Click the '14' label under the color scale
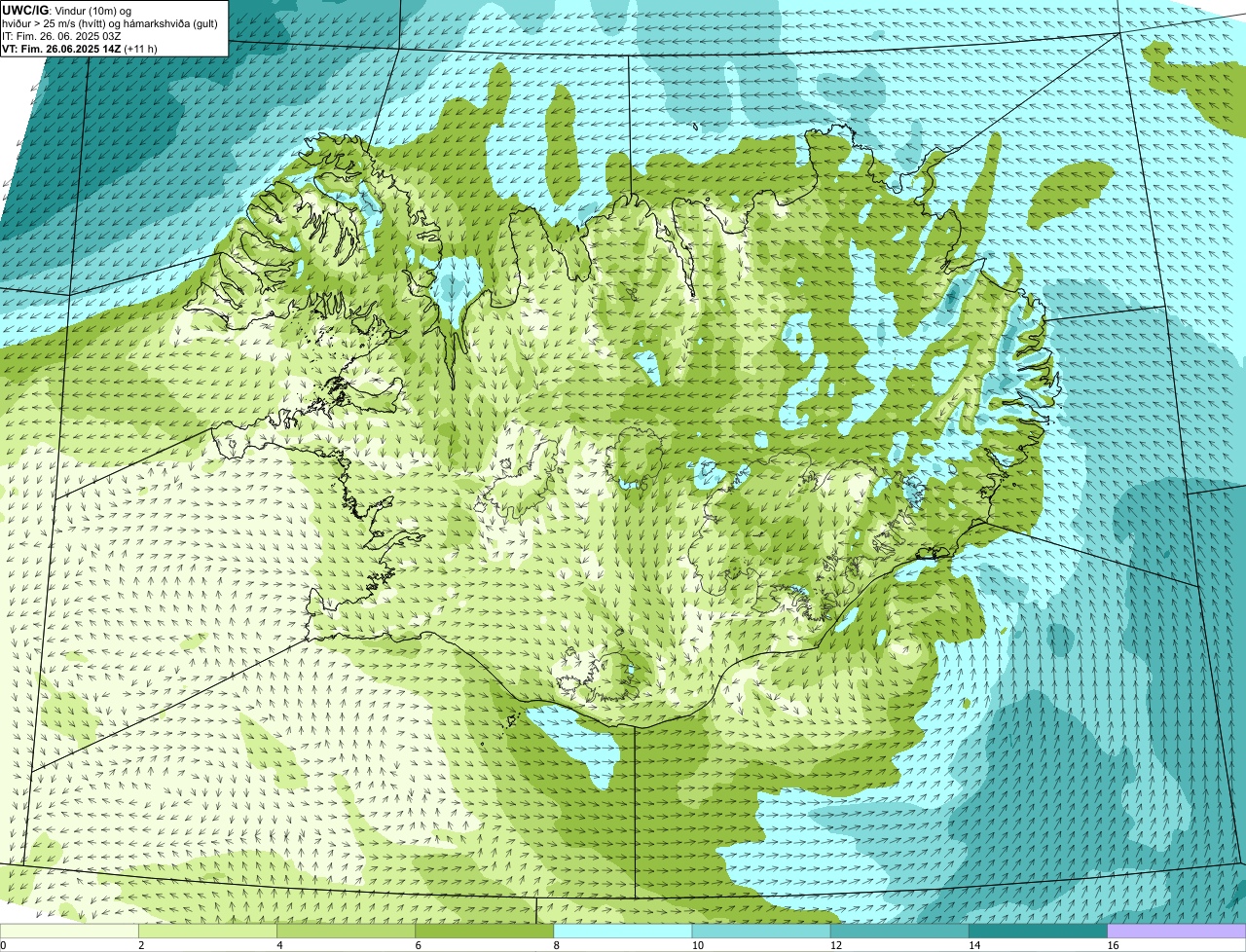The width and height of the screenshot is (1246, 952). tap(973, 945)
